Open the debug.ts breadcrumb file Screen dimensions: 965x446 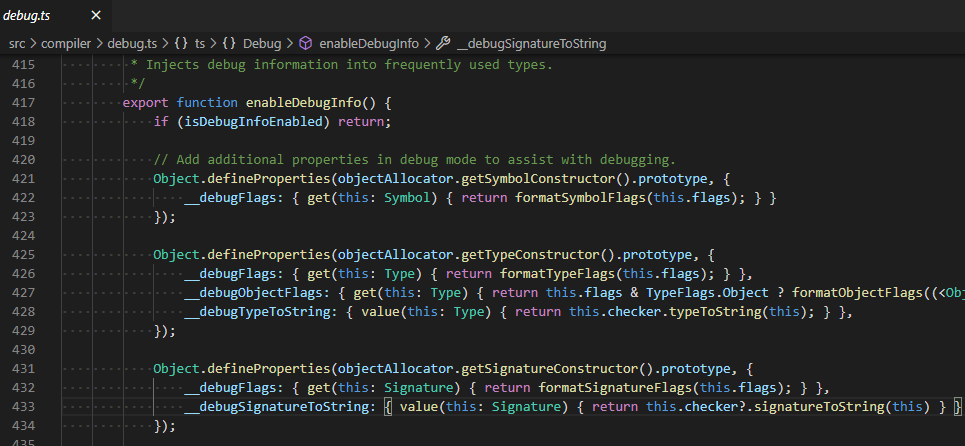(x=132, y=44)
